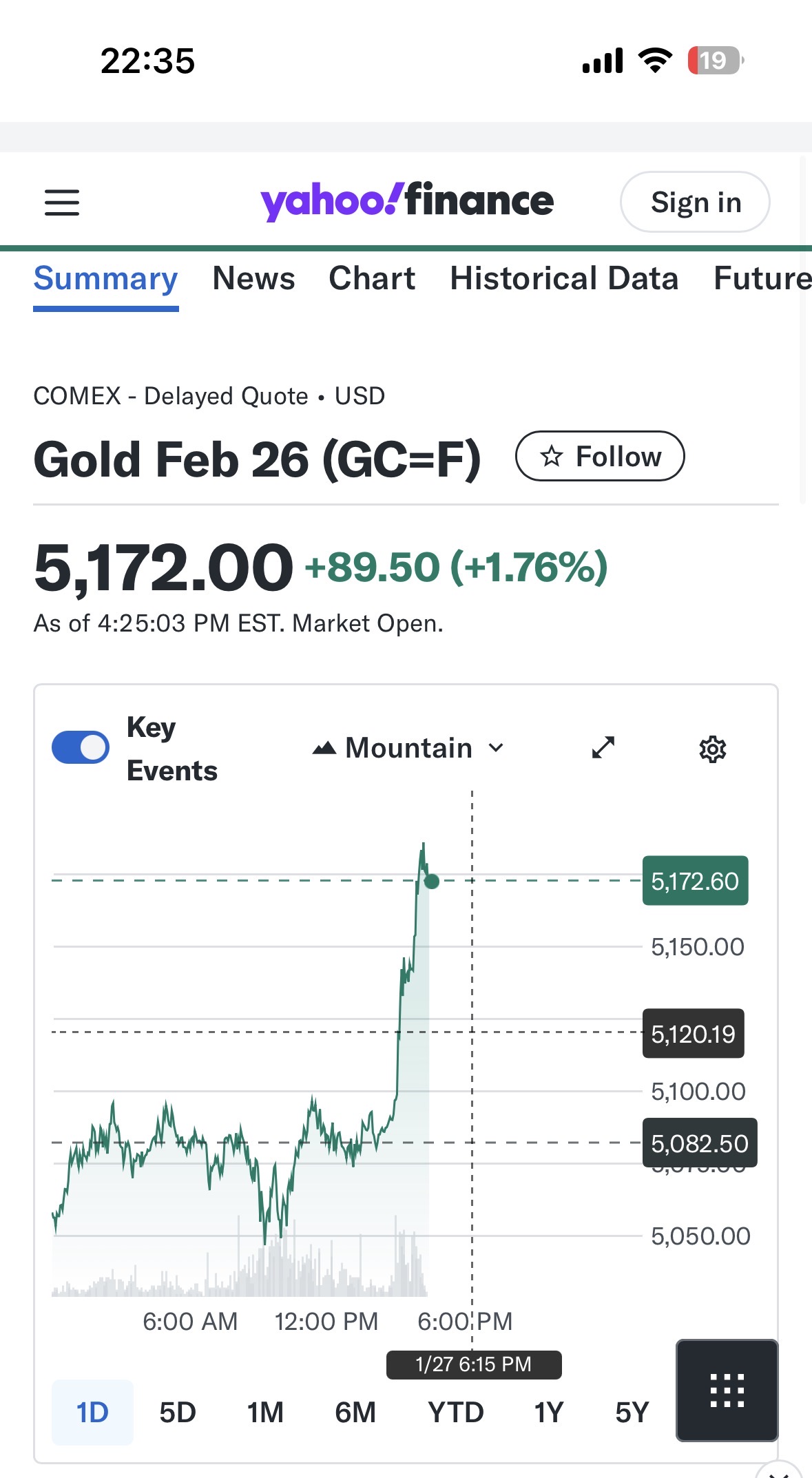This screenshot has height=1478, width=812.
Task: Tap the Wi-Fi status icon
Action: 655,61
